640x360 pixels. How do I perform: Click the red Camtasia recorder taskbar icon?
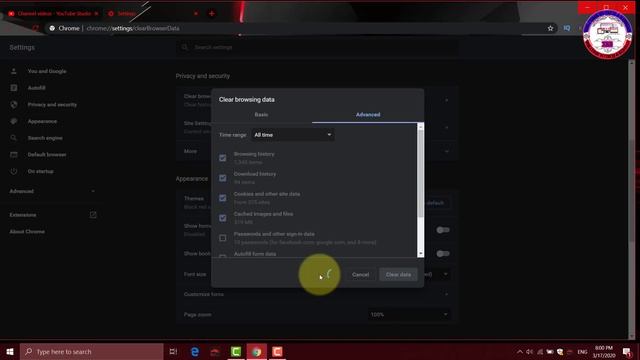pos(277,351)
